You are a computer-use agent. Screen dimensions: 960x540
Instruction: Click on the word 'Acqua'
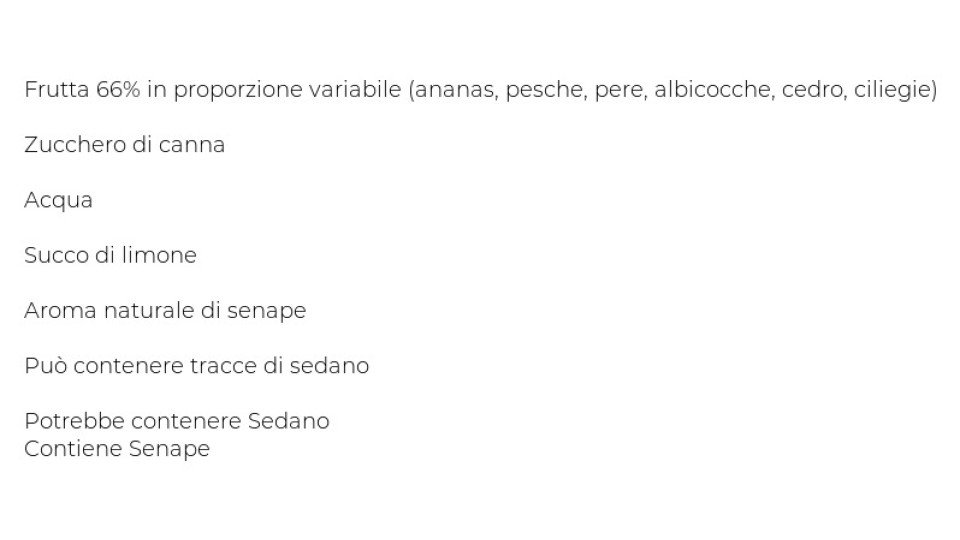pos(58,201)
